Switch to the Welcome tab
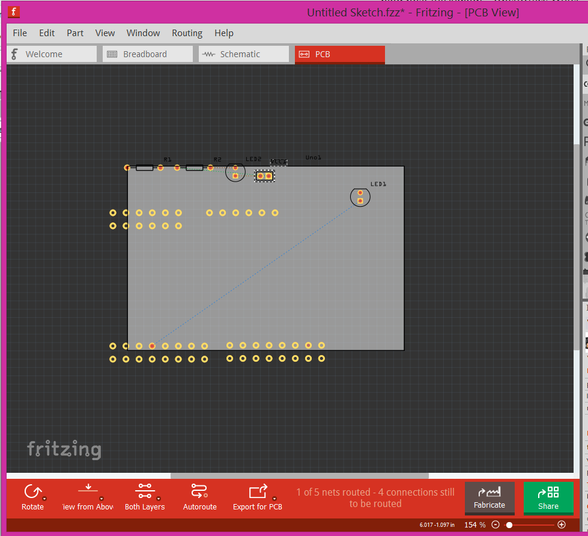Image resolution: width=588 pixels, height=536 pixels. [x=52, y=54]
